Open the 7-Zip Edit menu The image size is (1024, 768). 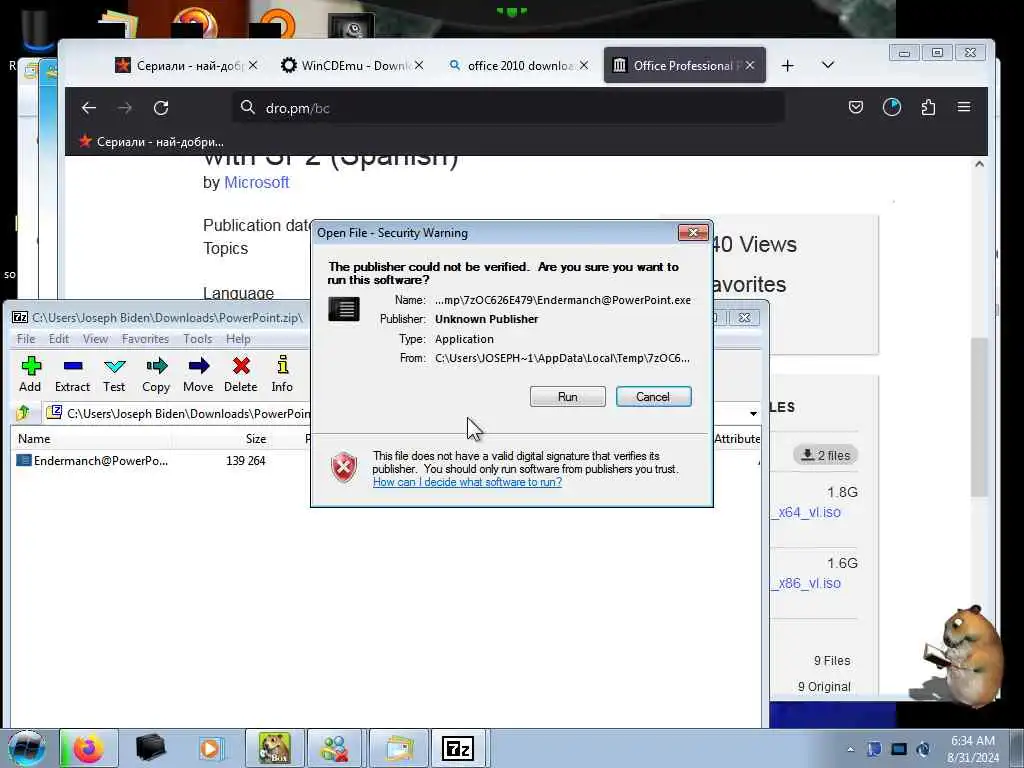tap(59, 339)
